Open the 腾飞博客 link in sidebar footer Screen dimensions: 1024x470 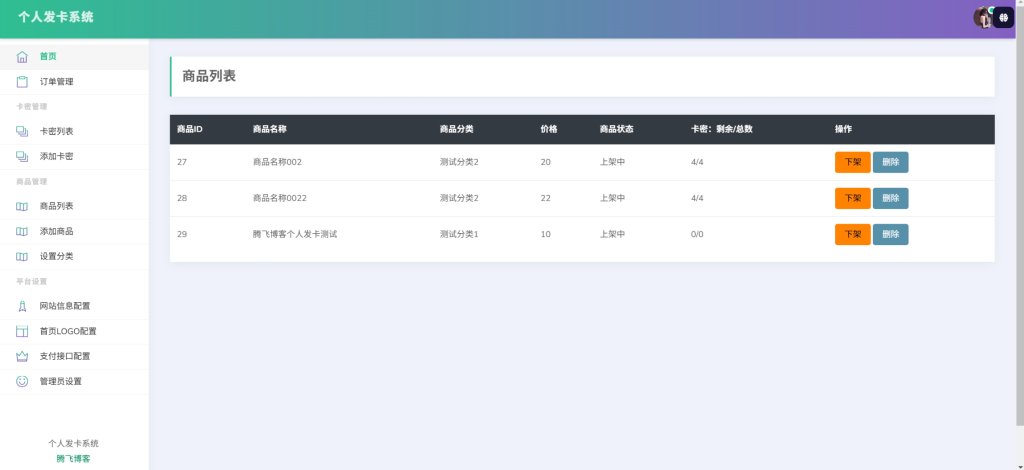point(73,458)
